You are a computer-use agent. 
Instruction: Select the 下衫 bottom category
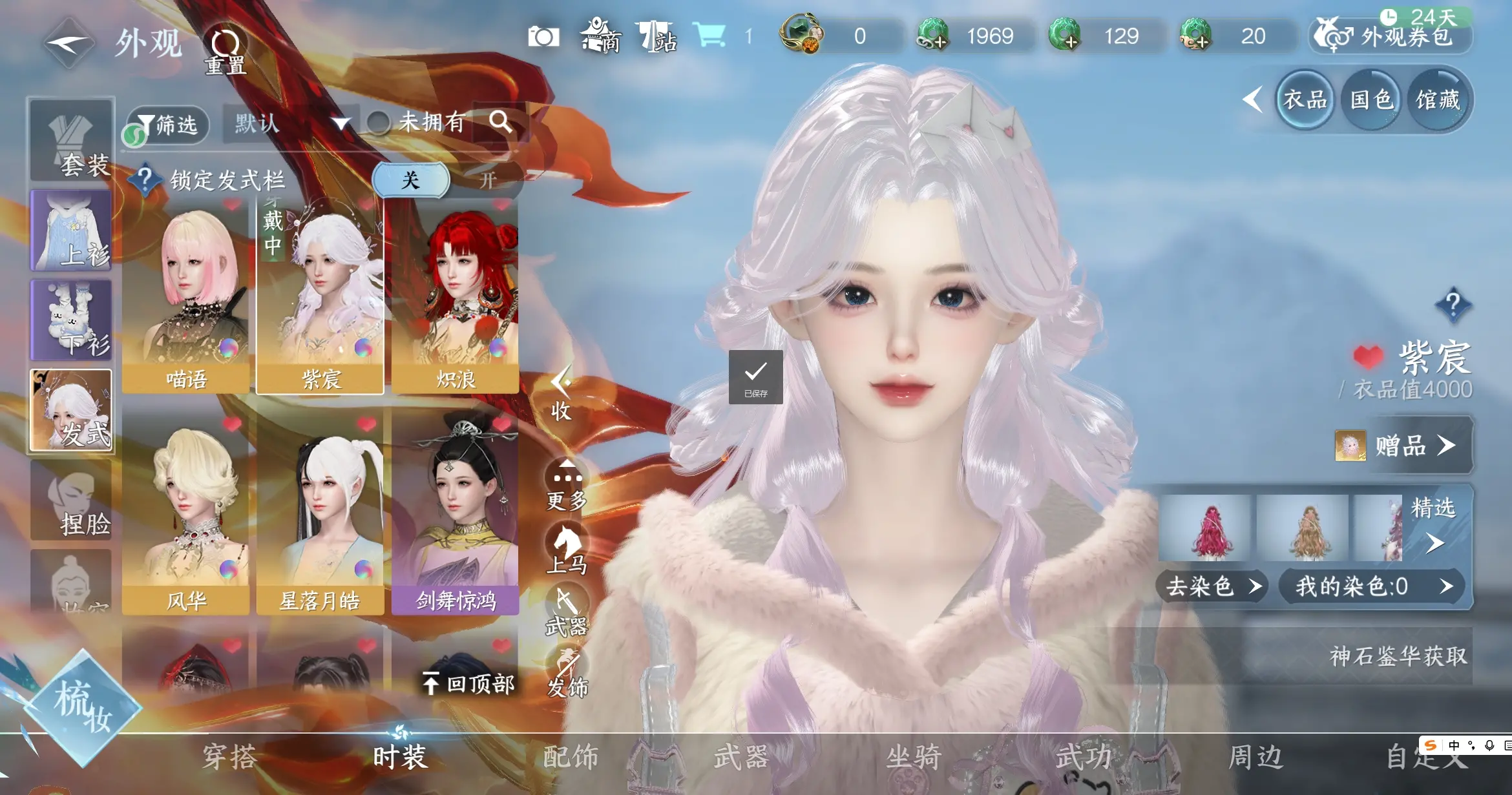tap(71, 320)
